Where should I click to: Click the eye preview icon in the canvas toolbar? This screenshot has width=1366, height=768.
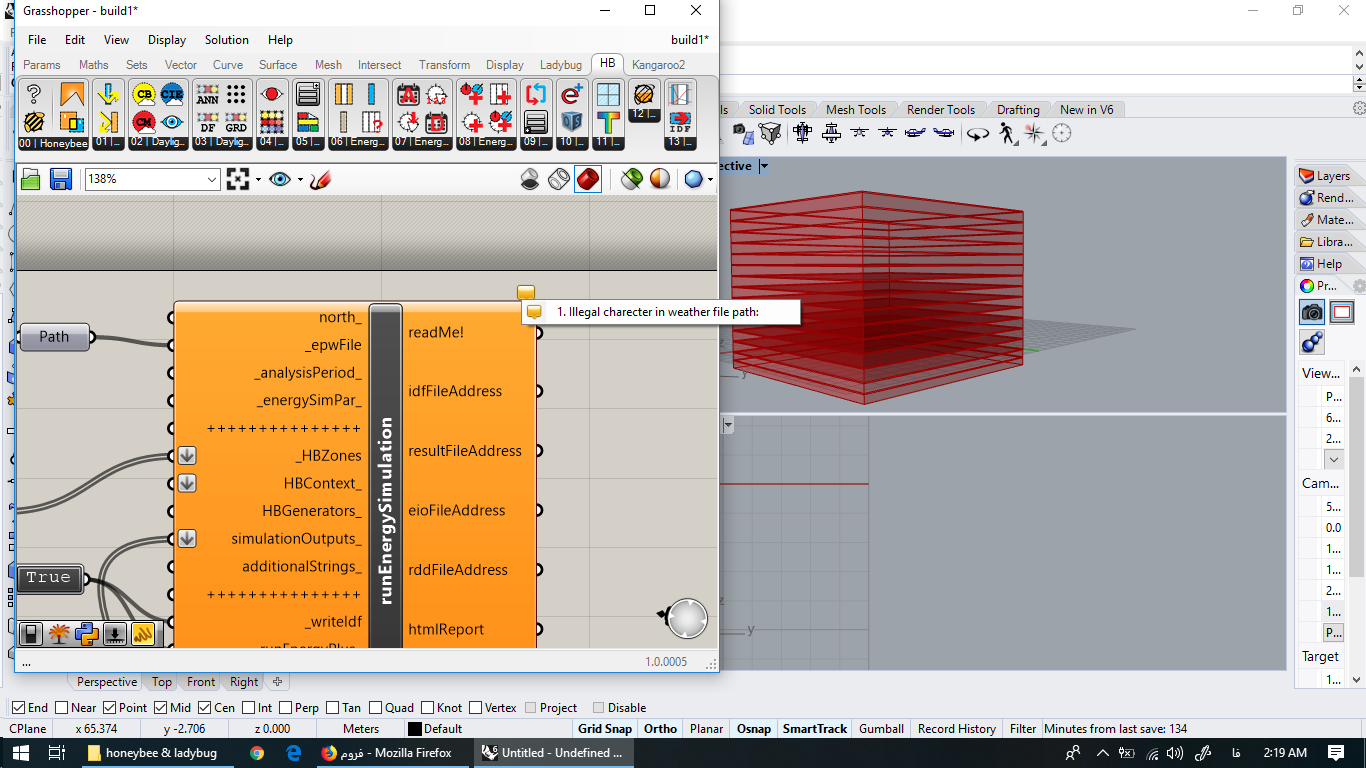pos(280,179)
